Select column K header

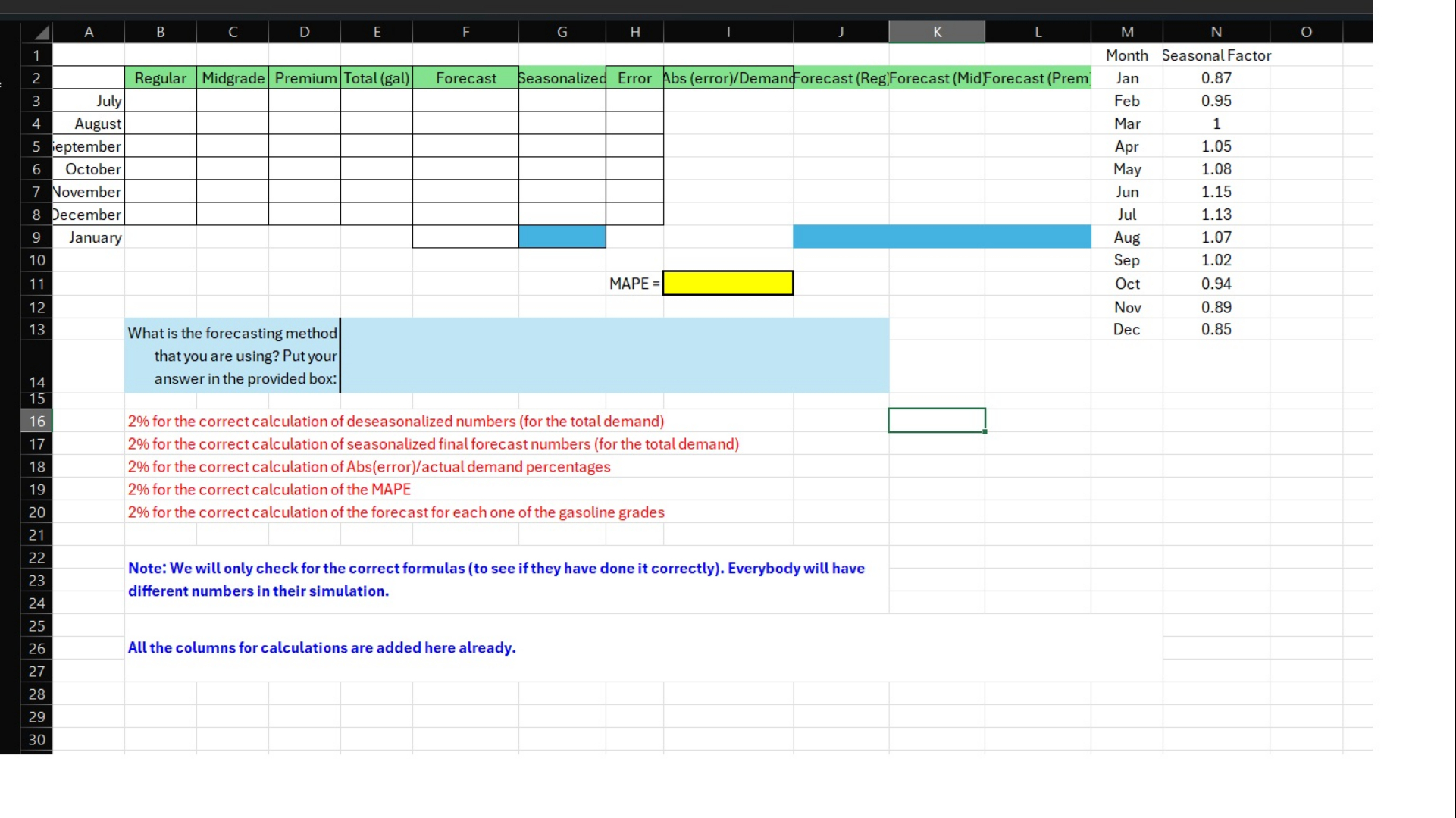pyautogui.click(x=937, y=31)
